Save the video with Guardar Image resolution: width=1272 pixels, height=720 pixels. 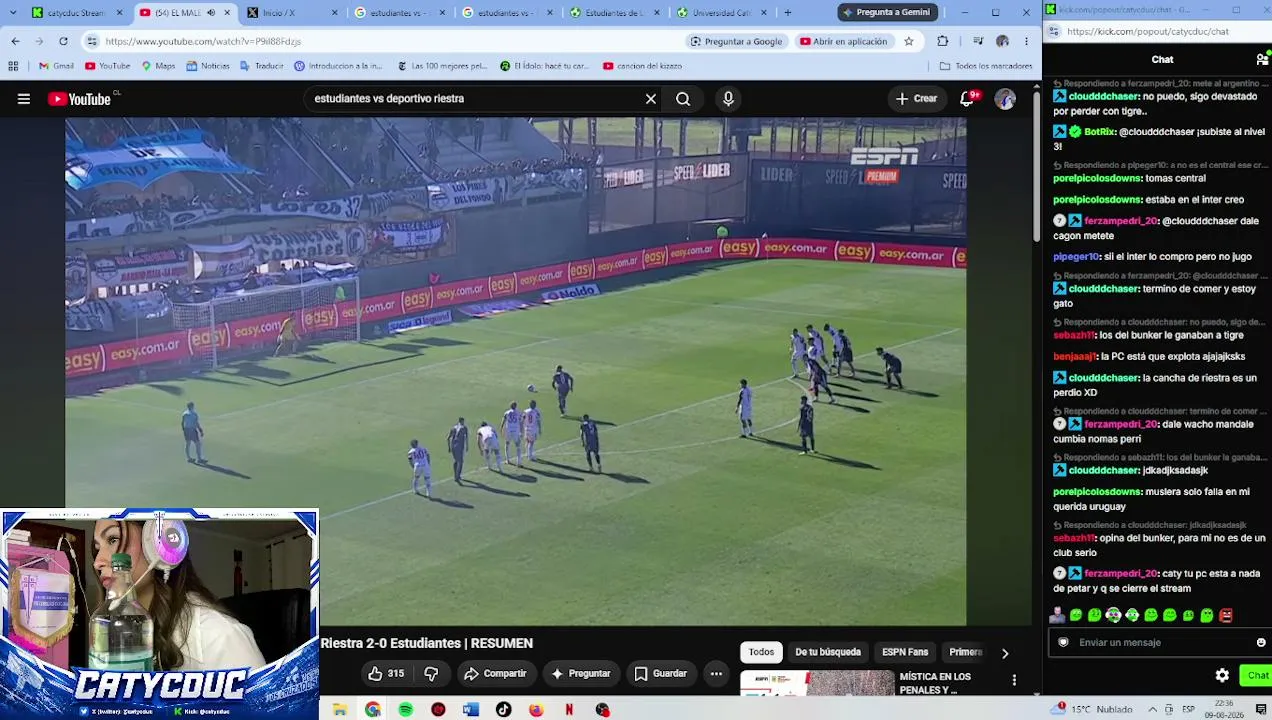661,674
